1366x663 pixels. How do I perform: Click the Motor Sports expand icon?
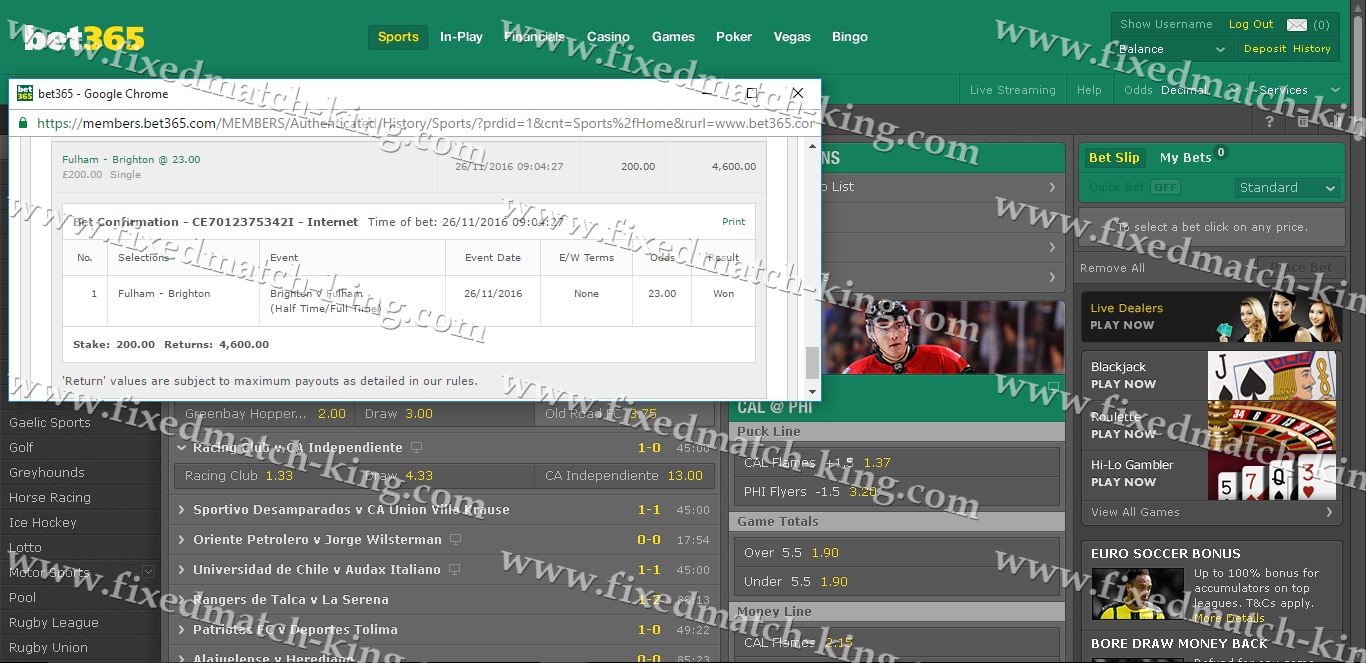149,572
